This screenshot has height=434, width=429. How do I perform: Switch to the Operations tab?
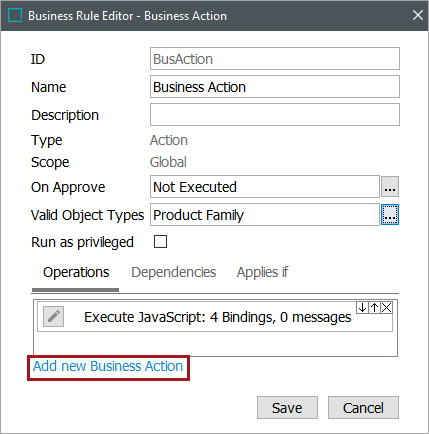click(x=76, y=272)
